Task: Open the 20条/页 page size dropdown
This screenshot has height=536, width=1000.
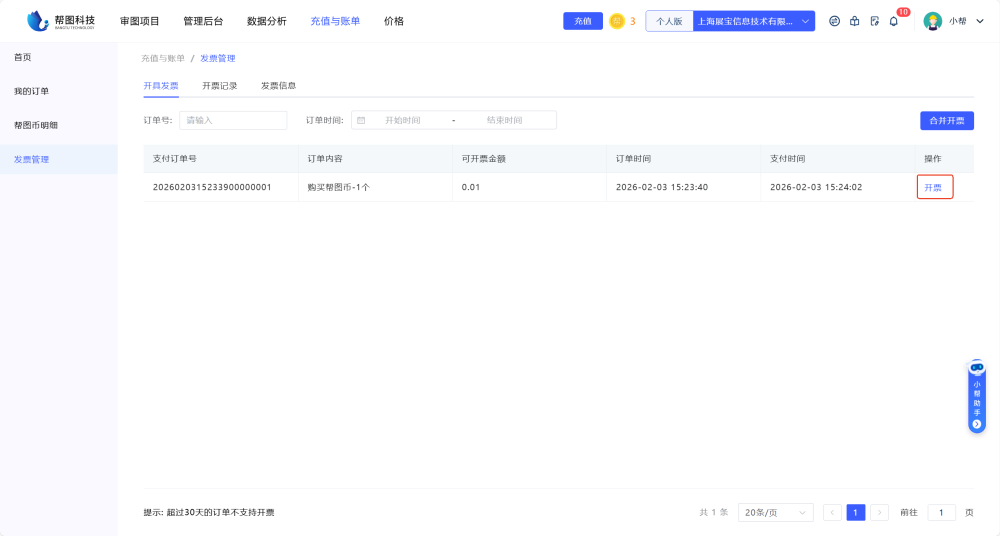Action: [x=775, y=512]
